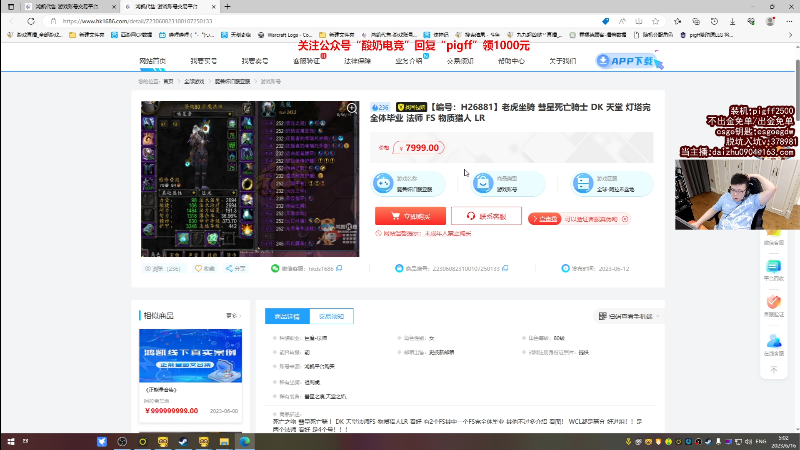
Task: Copy WeChat ID with the copy icon
Action: pyautogui.click(x=339, y=268)
